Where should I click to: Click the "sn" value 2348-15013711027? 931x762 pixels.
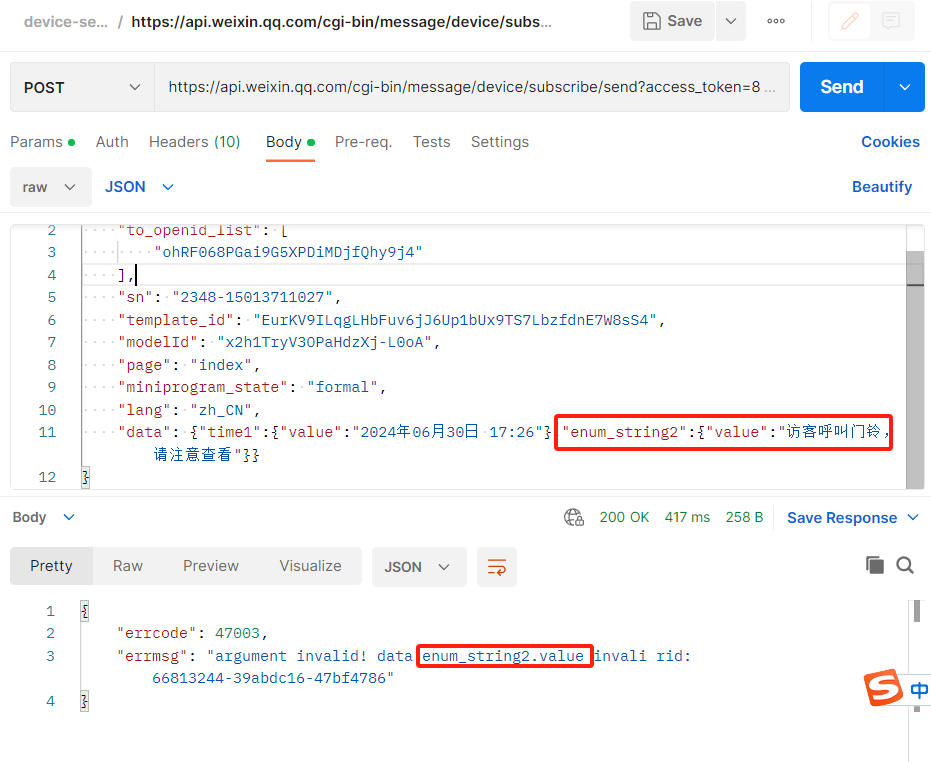click(x=252, y=297)
